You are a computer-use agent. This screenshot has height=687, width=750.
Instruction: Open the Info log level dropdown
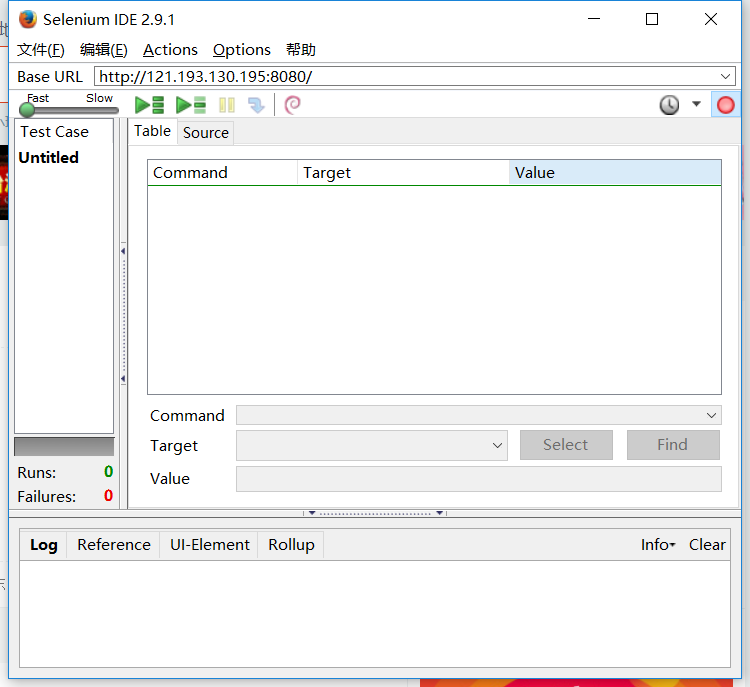click(658, 545)
